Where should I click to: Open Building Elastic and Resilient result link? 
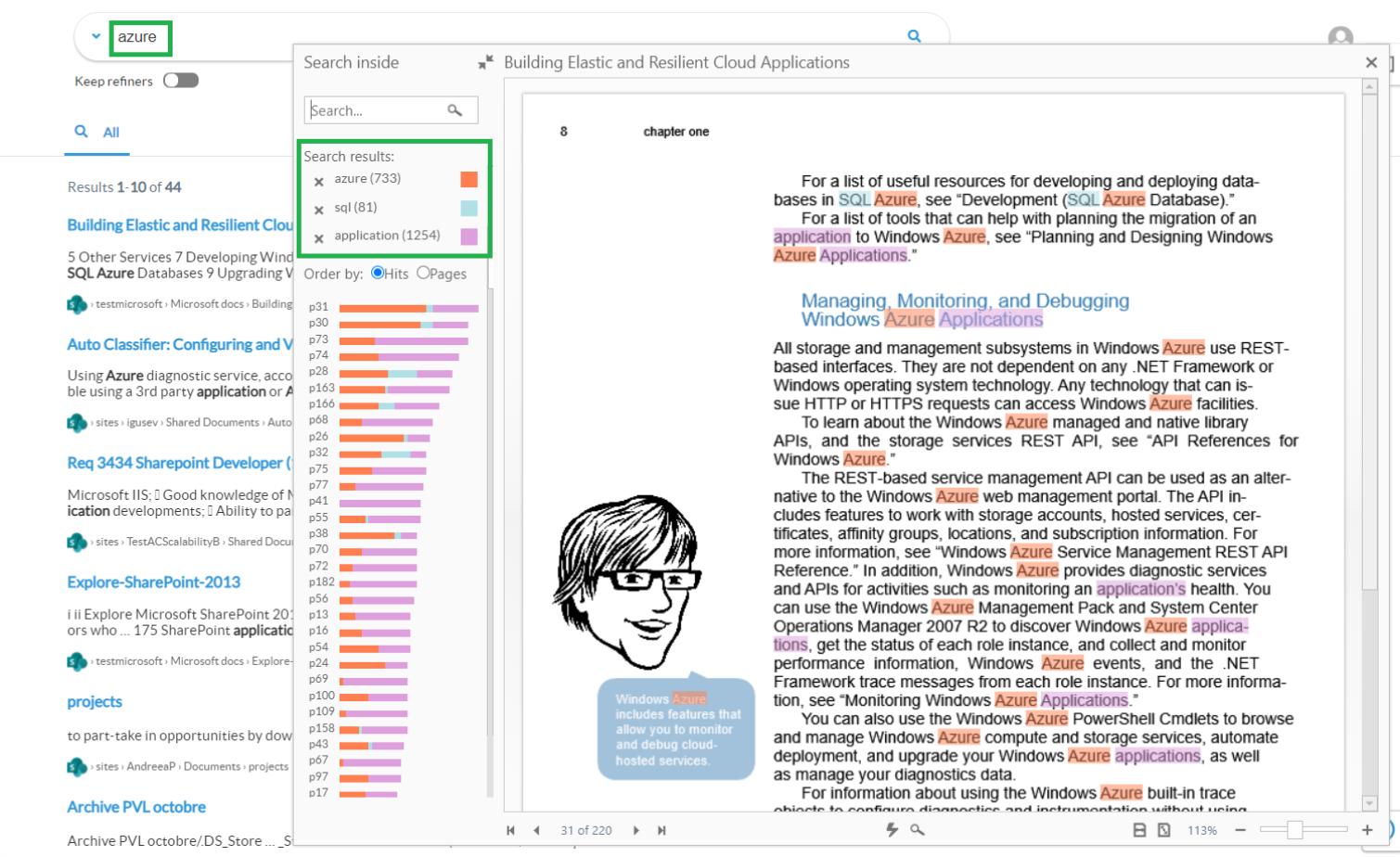tap(180, 224)
